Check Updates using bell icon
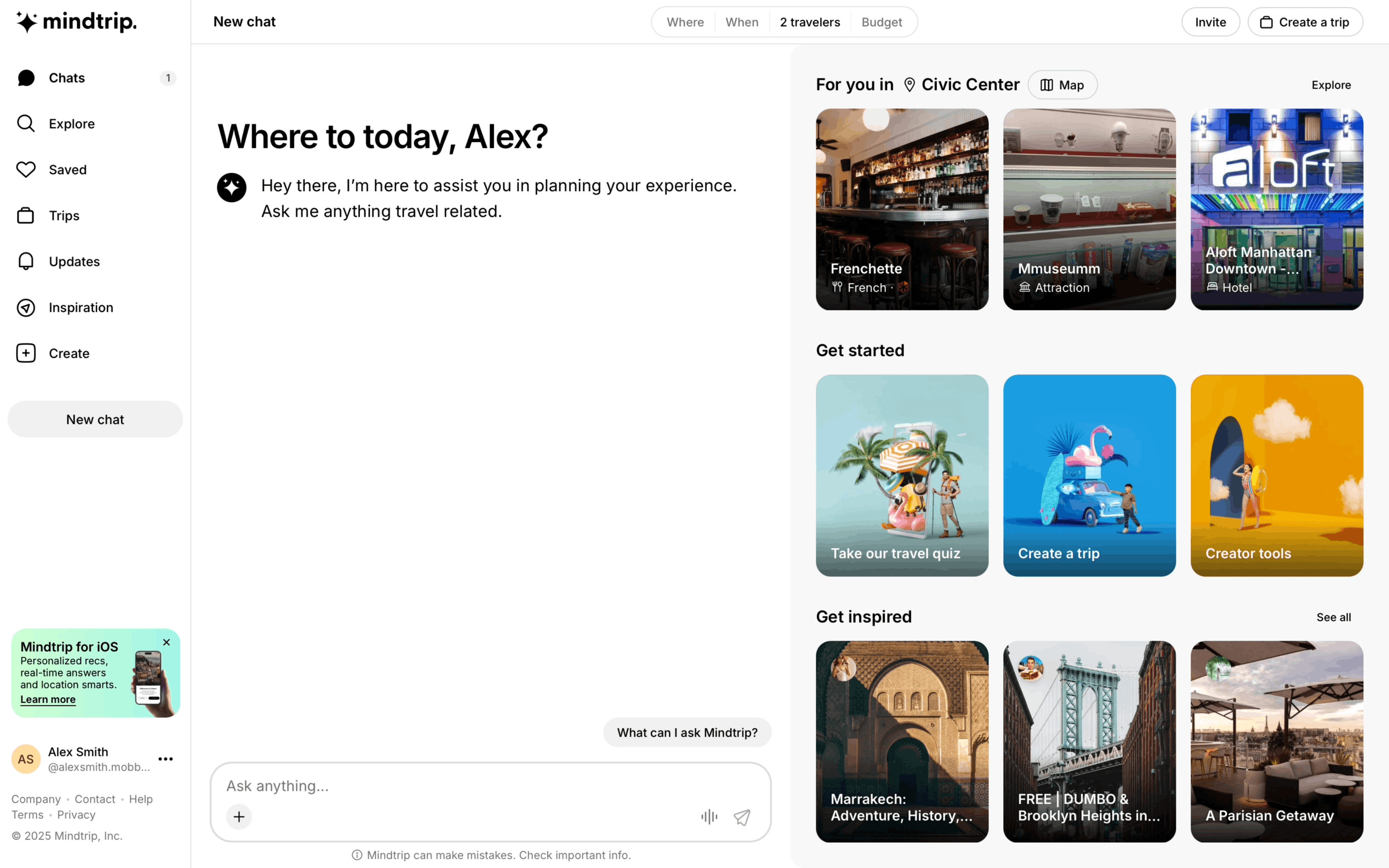Screen dimensions: 1389x868 [x=26, y=261]
